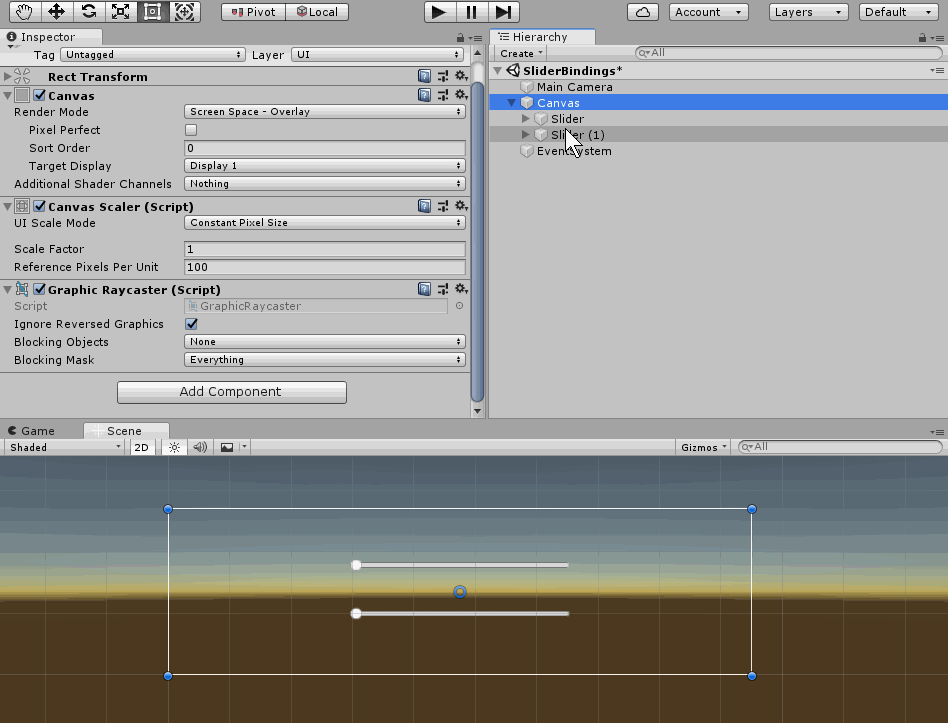The image size is (948, 723).
Task: Open the Render Mode dropdown
Action: (x=325, y=112)
